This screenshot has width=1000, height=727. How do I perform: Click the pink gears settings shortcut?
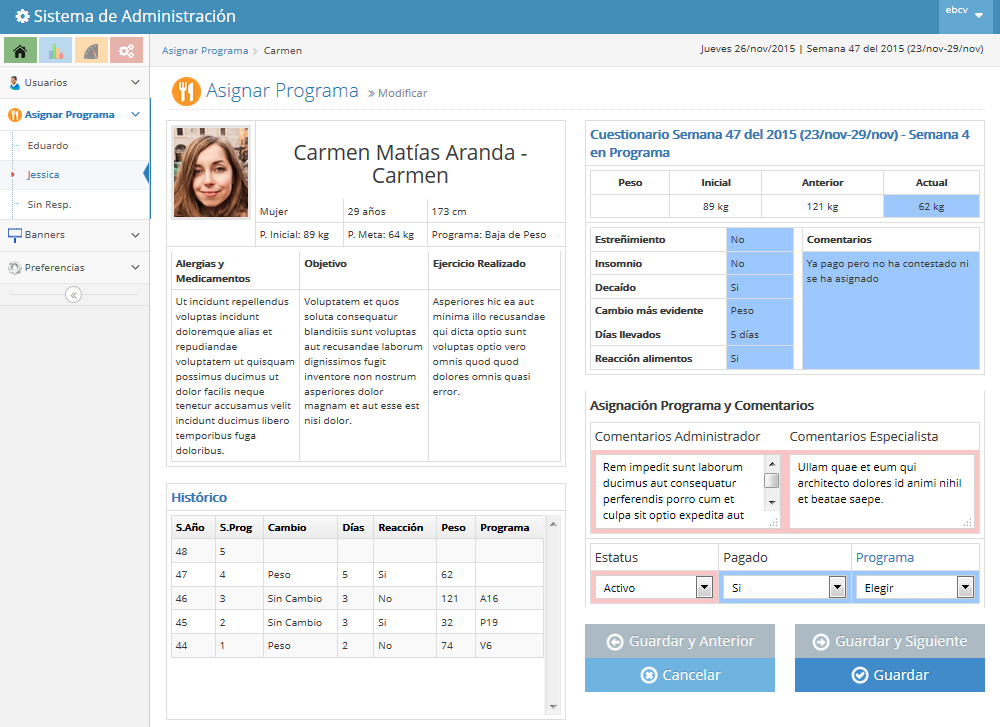pos(126,50)
